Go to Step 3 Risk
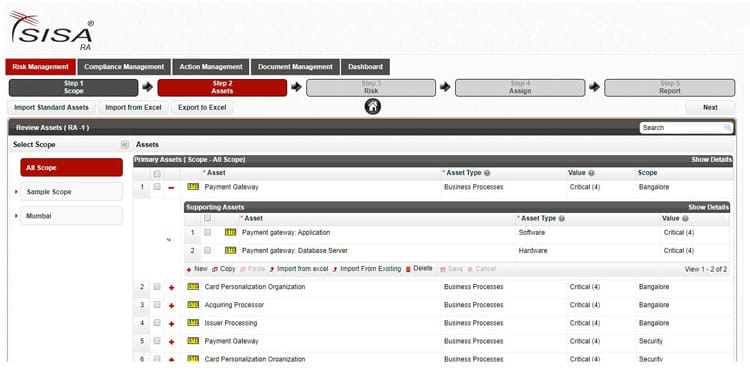 click(371, 88)
